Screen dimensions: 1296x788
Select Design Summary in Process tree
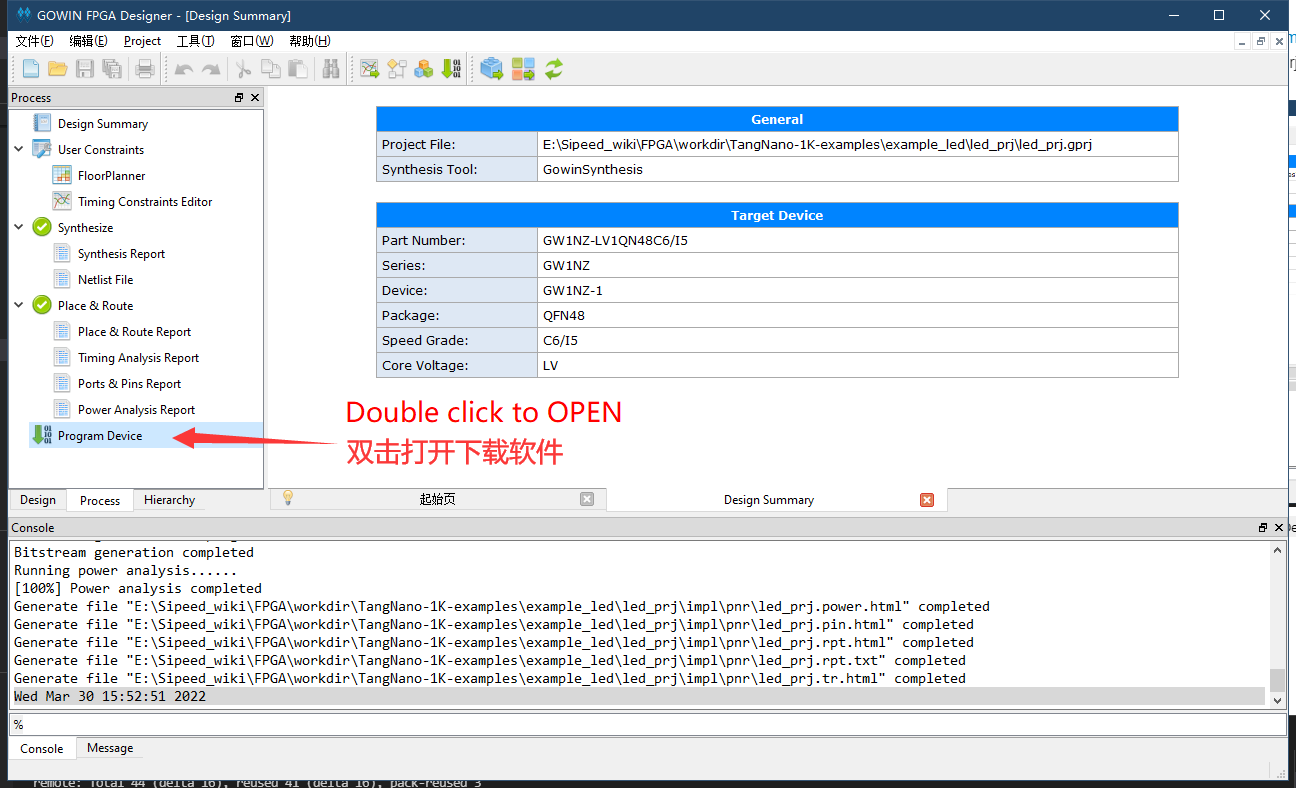tap(103, 124)
